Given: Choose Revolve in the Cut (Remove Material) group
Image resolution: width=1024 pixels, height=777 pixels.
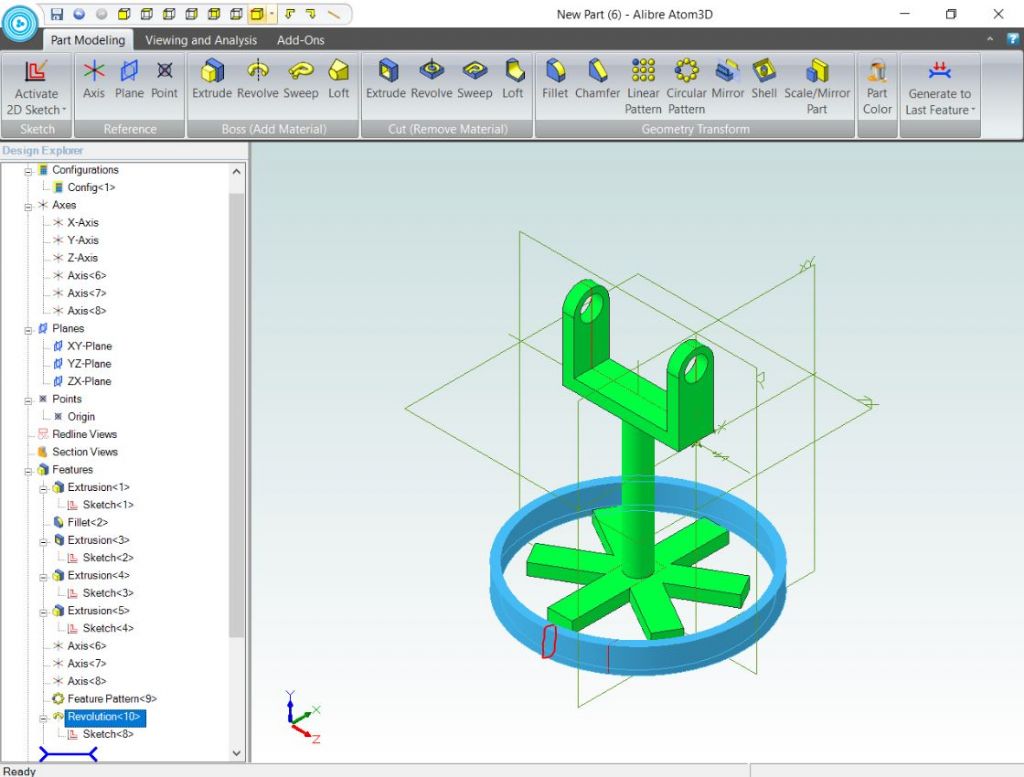Looking at the screenshot, I should 432,79.
